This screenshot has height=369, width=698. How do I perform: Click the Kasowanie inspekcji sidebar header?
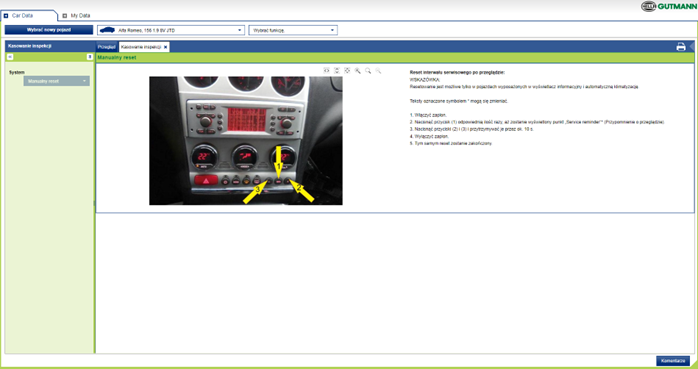pyautogui.click(x=49, y=46)
